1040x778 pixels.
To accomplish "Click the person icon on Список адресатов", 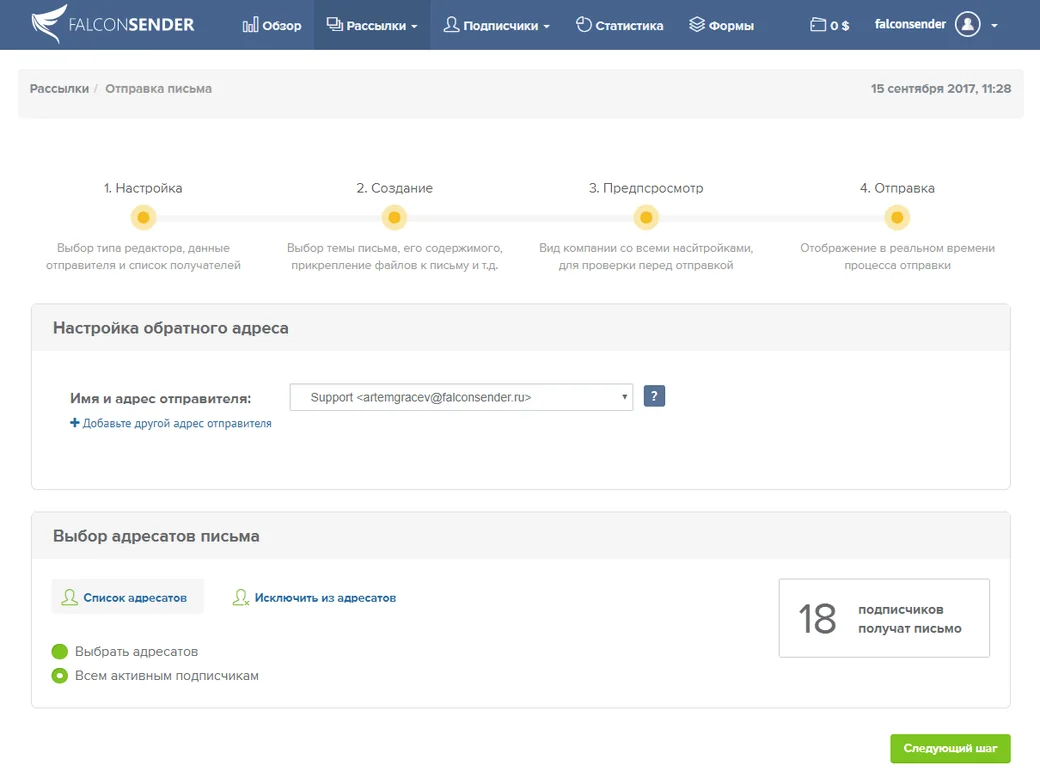I will [x=69, y=598].
